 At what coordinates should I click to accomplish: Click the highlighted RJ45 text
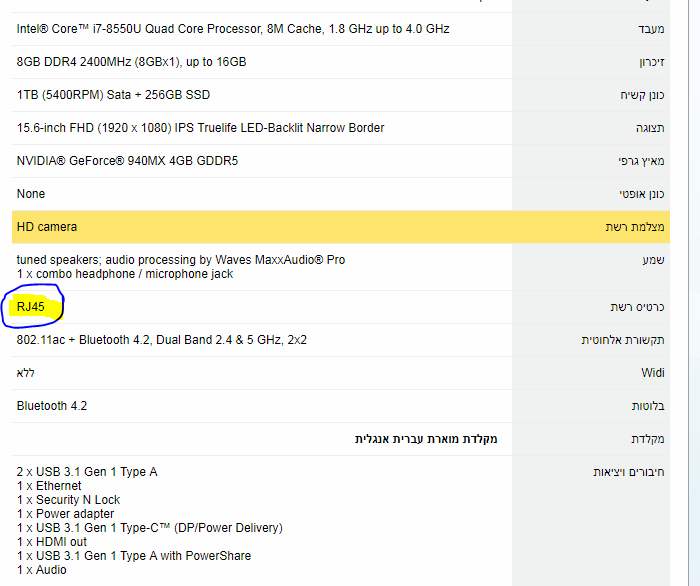click(31, 307)
